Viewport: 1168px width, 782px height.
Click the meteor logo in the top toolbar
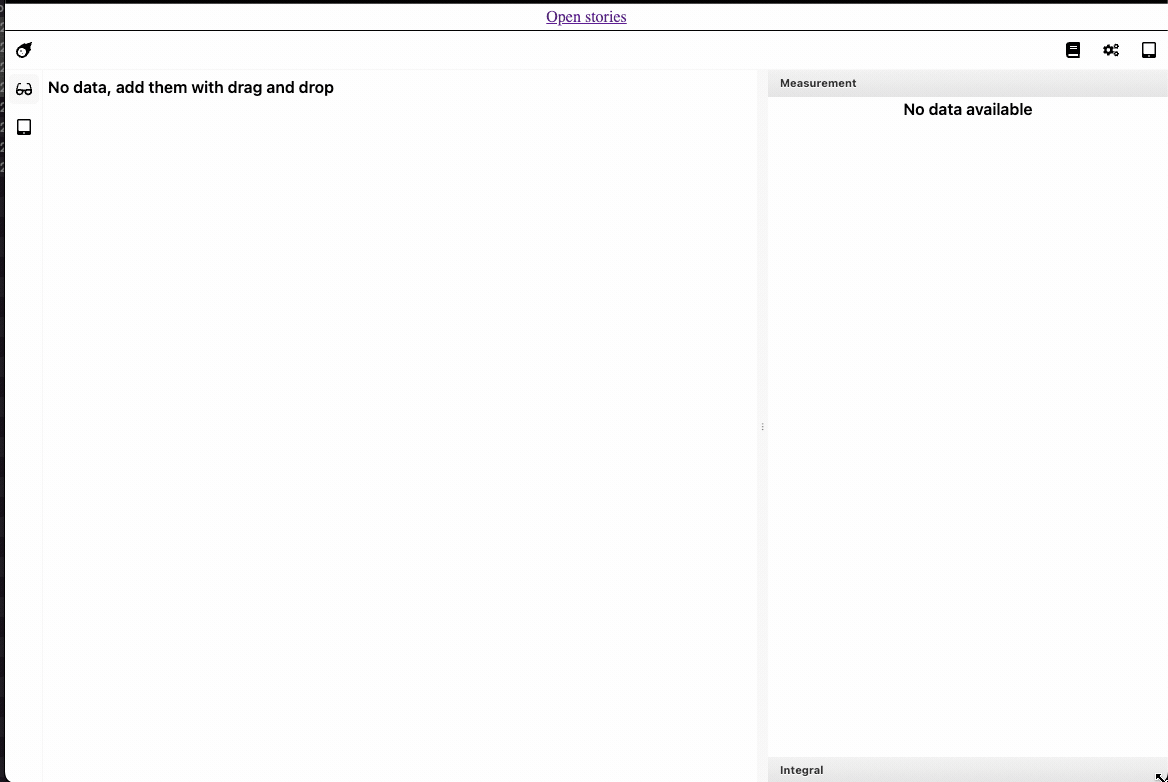click(23, 49)
